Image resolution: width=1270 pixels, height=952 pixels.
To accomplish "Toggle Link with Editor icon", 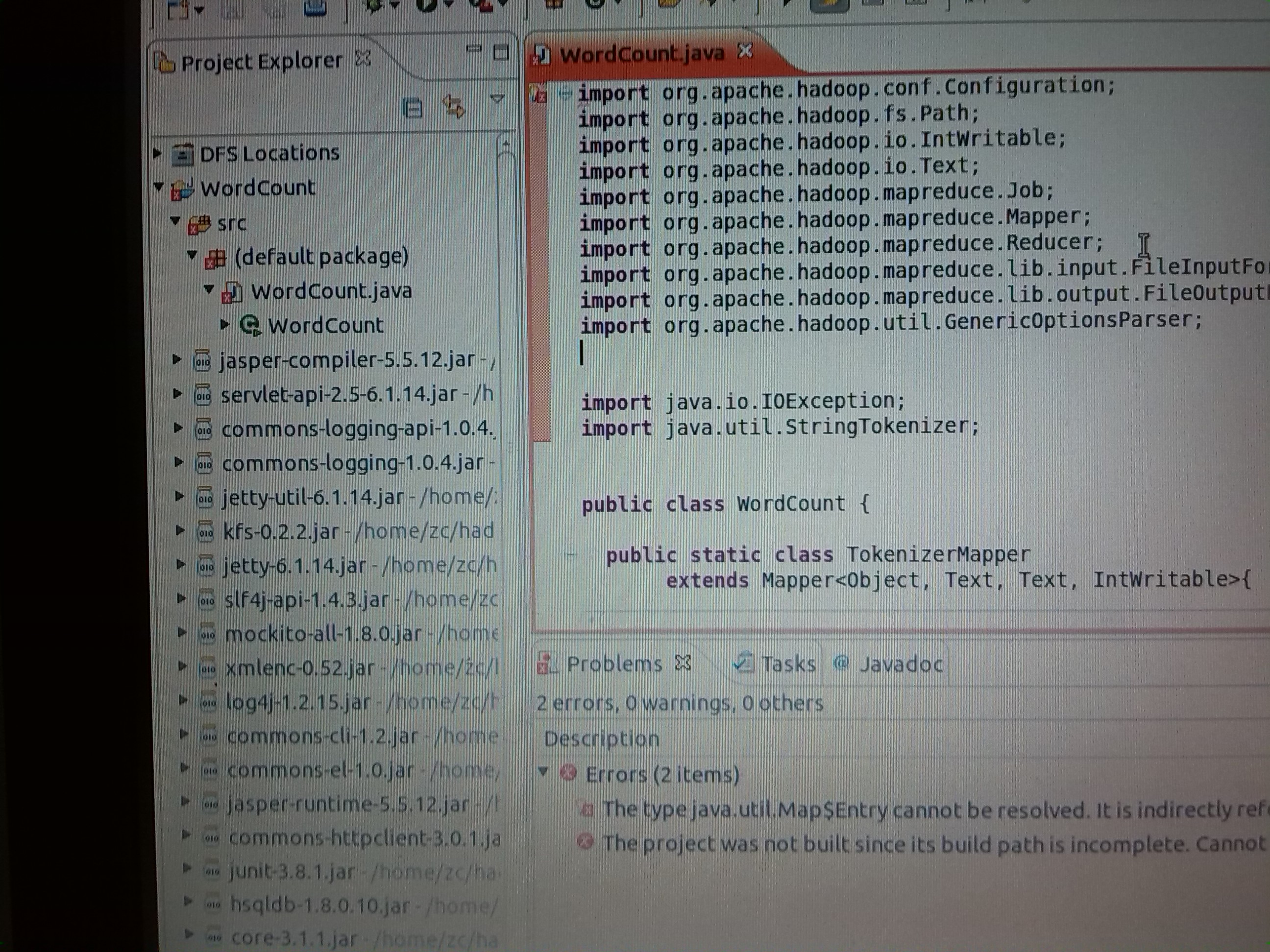I will [453, 107].
